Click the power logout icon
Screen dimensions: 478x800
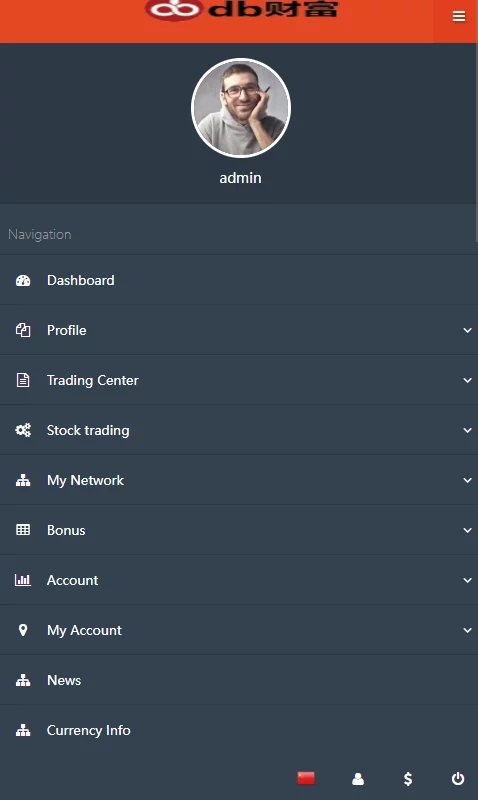[x=458, y=779]
